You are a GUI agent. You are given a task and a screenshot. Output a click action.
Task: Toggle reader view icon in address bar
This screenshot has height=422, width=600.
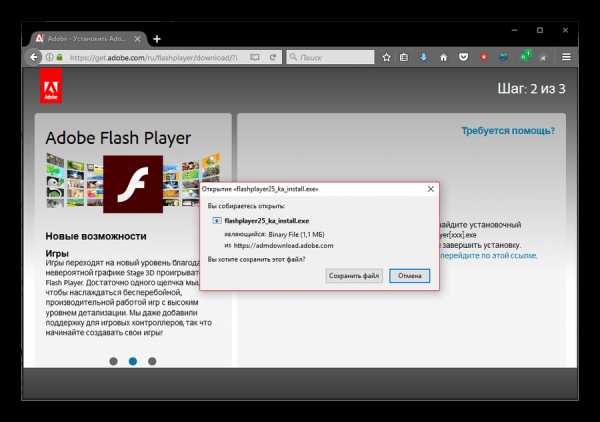[x=254, y=57]
